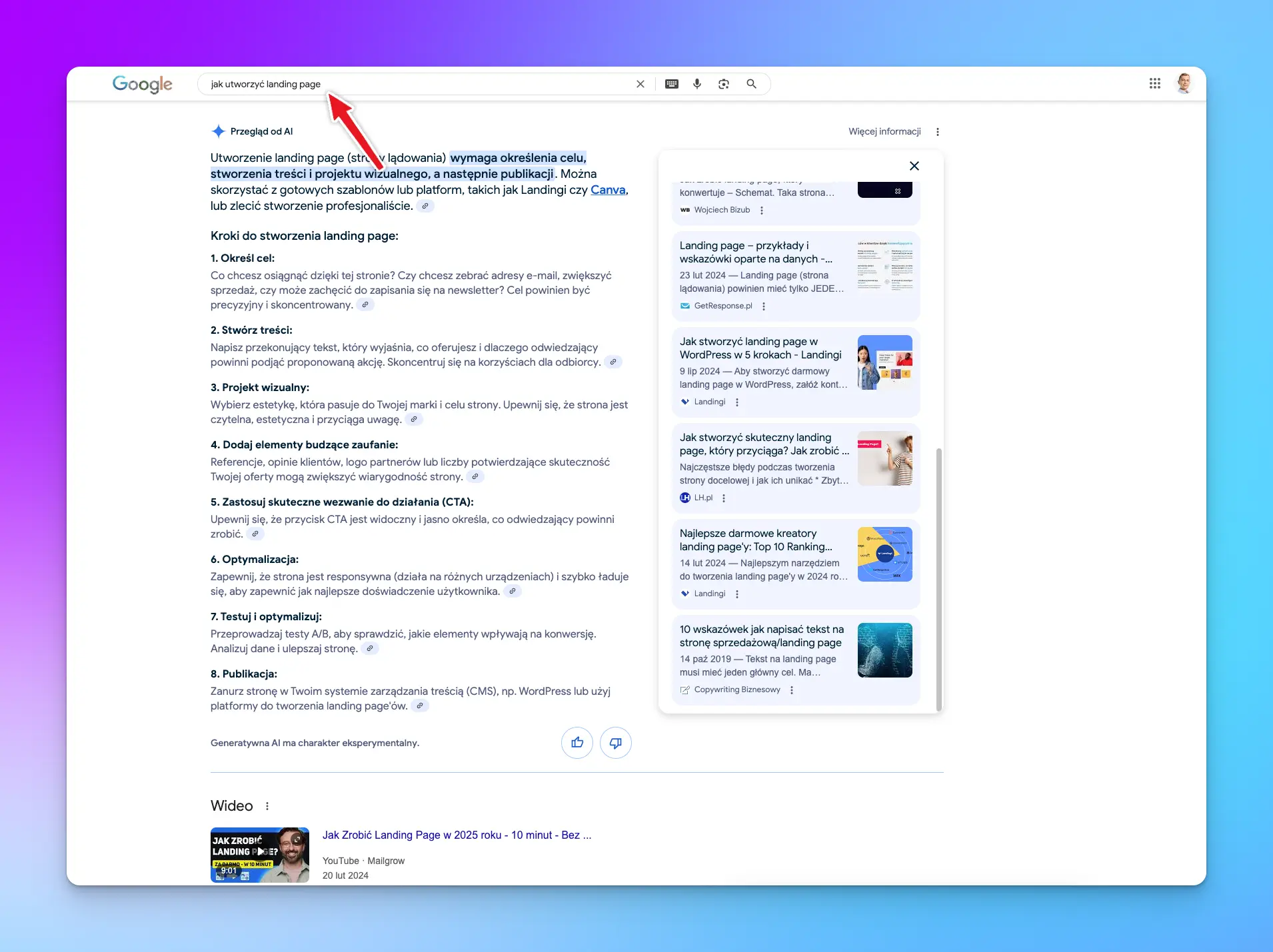The height and width of the screenshot is (952, 1273).
Task: Rate AI overview with thumbs down
Action: pos(616,743)
